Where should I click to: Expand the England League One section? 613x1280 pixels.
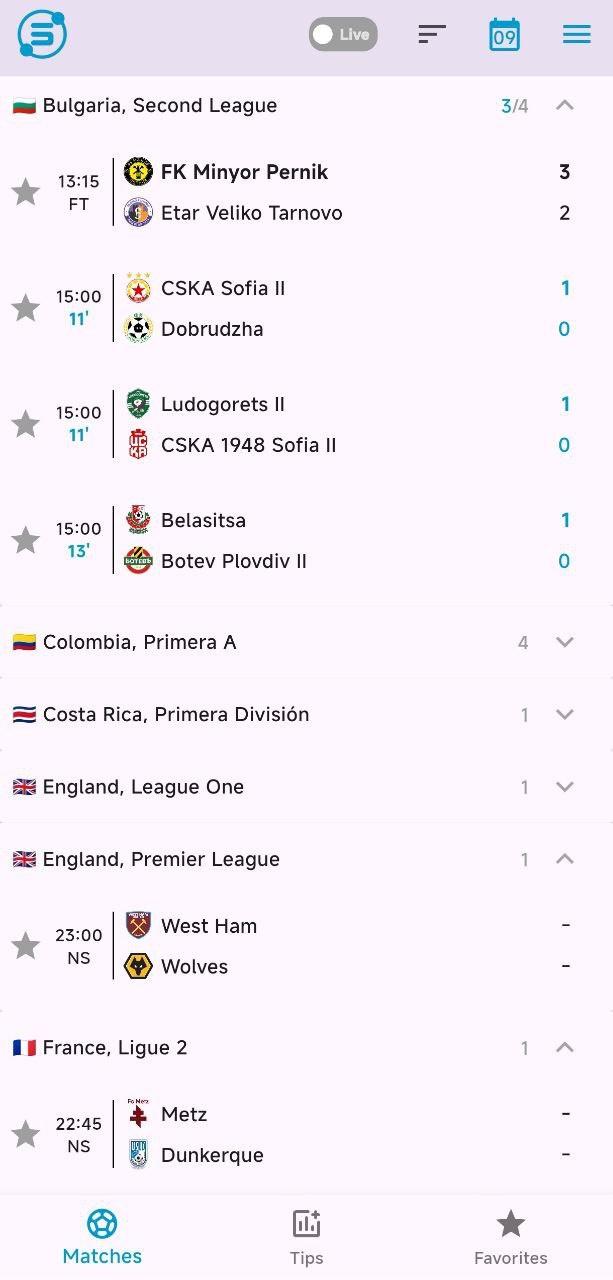pos(565,787)
